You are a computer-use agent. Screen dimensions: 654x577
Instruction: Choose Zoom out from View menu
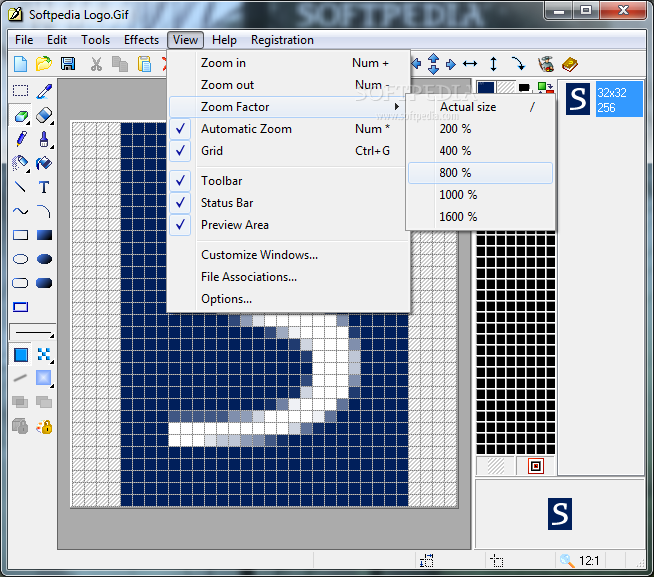(x=288, y=85)
